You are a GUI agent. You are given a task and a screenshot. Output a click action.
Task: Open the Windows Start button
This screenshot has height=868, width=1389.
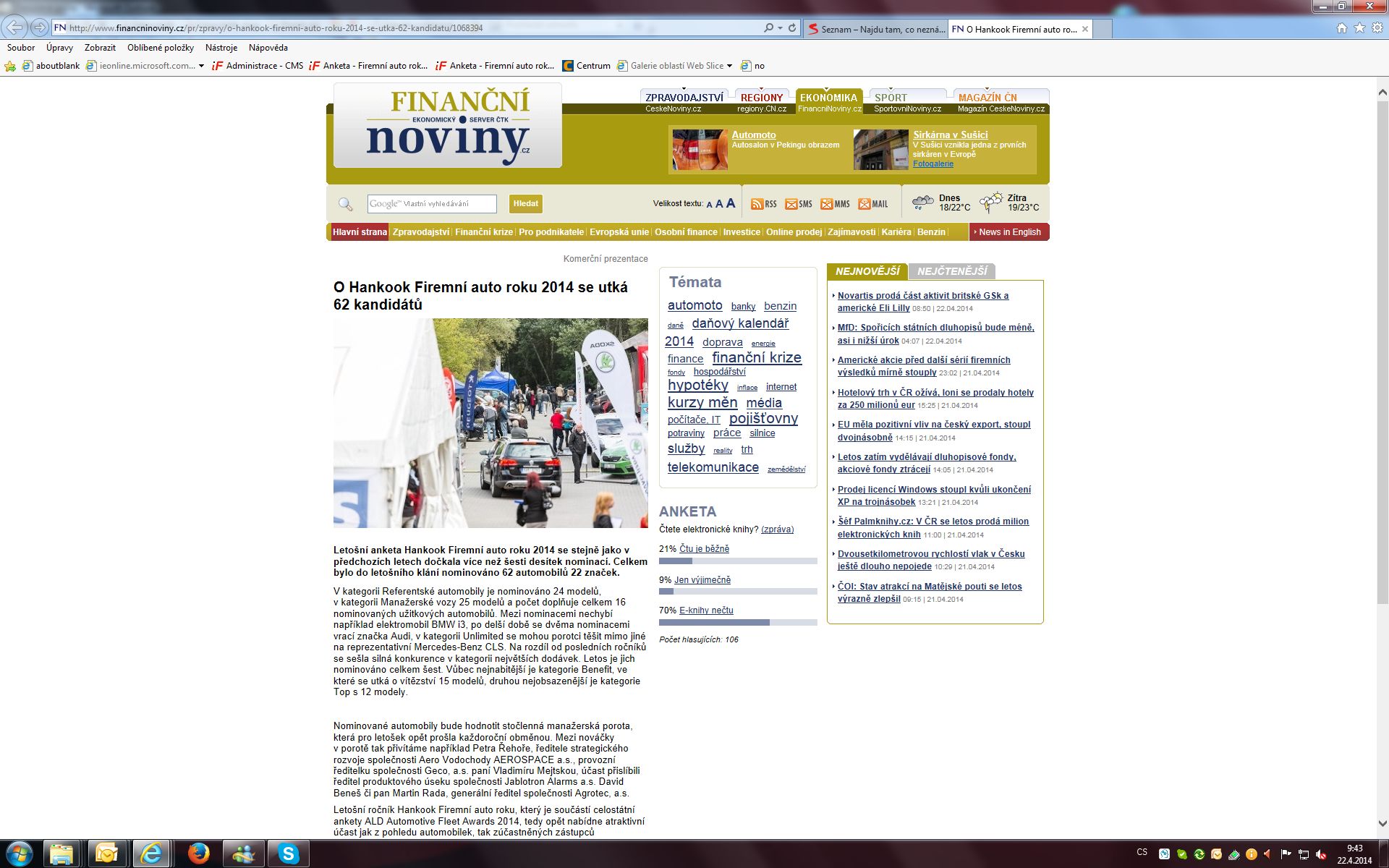[x=20, y=854]
